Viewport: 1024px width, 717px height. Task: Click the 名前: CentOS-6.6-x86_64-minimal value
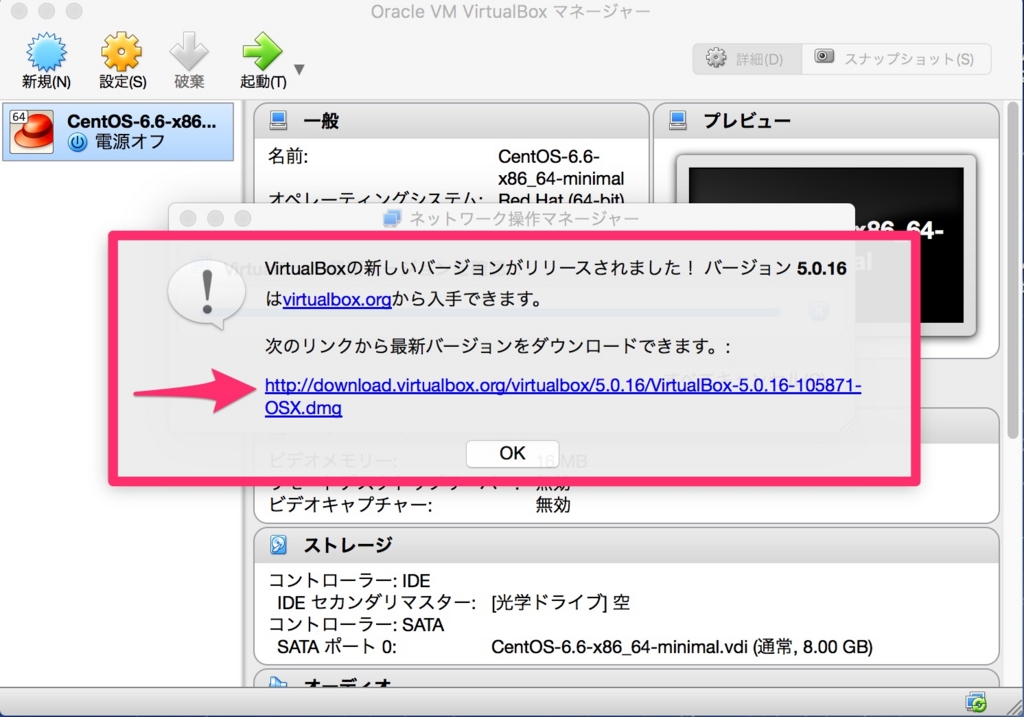point(561,168)
